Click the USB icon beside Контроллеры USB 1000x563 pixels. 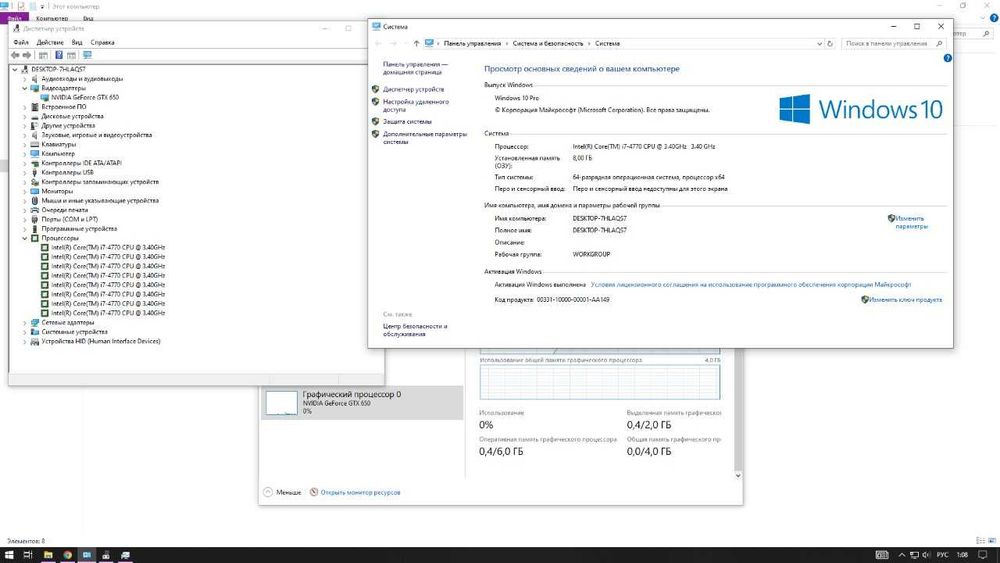(35, 172)
